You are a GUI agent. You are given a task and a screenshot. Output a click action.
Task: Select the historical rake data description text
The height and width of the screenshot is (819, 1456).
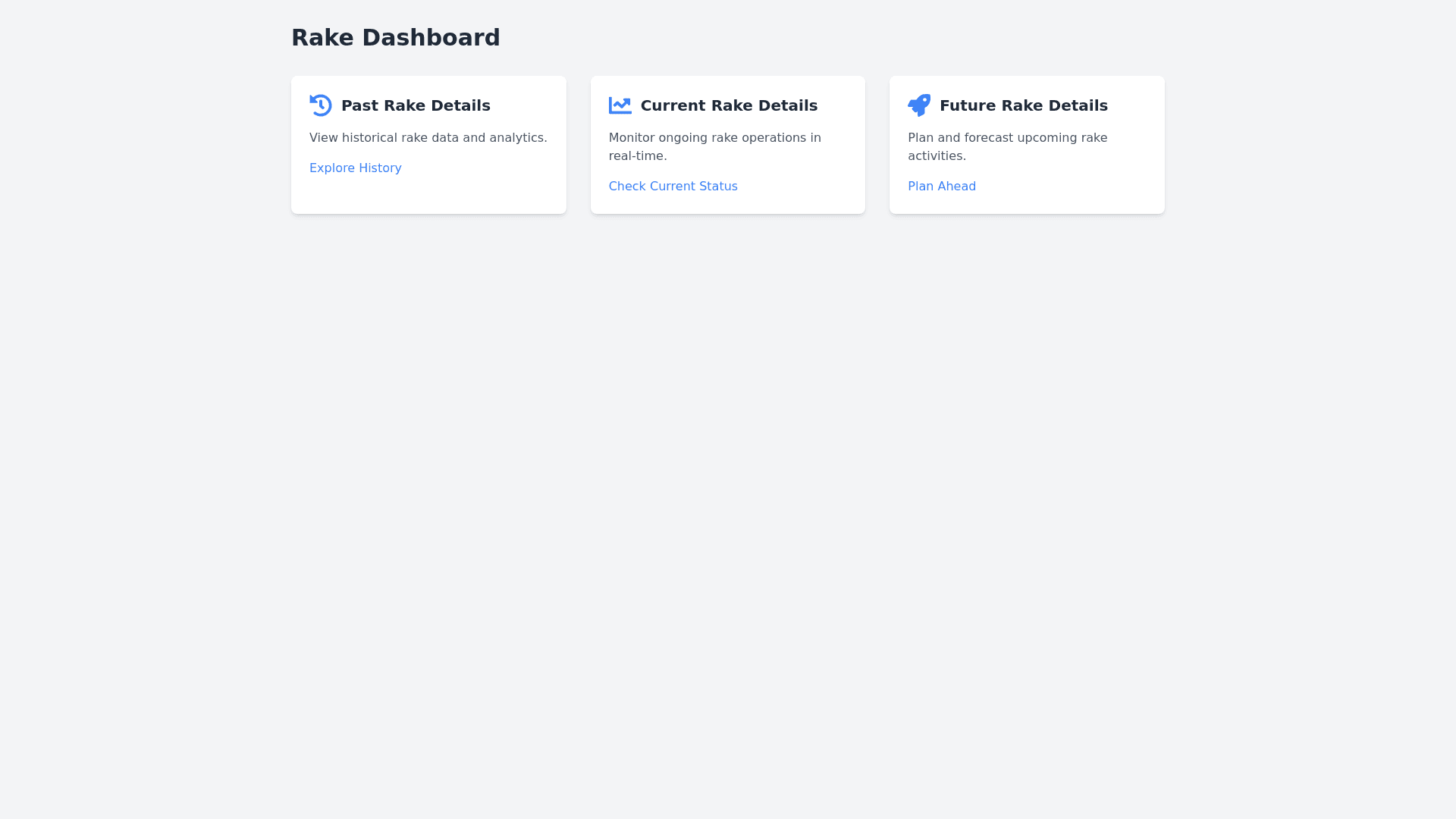pos(428,138)
